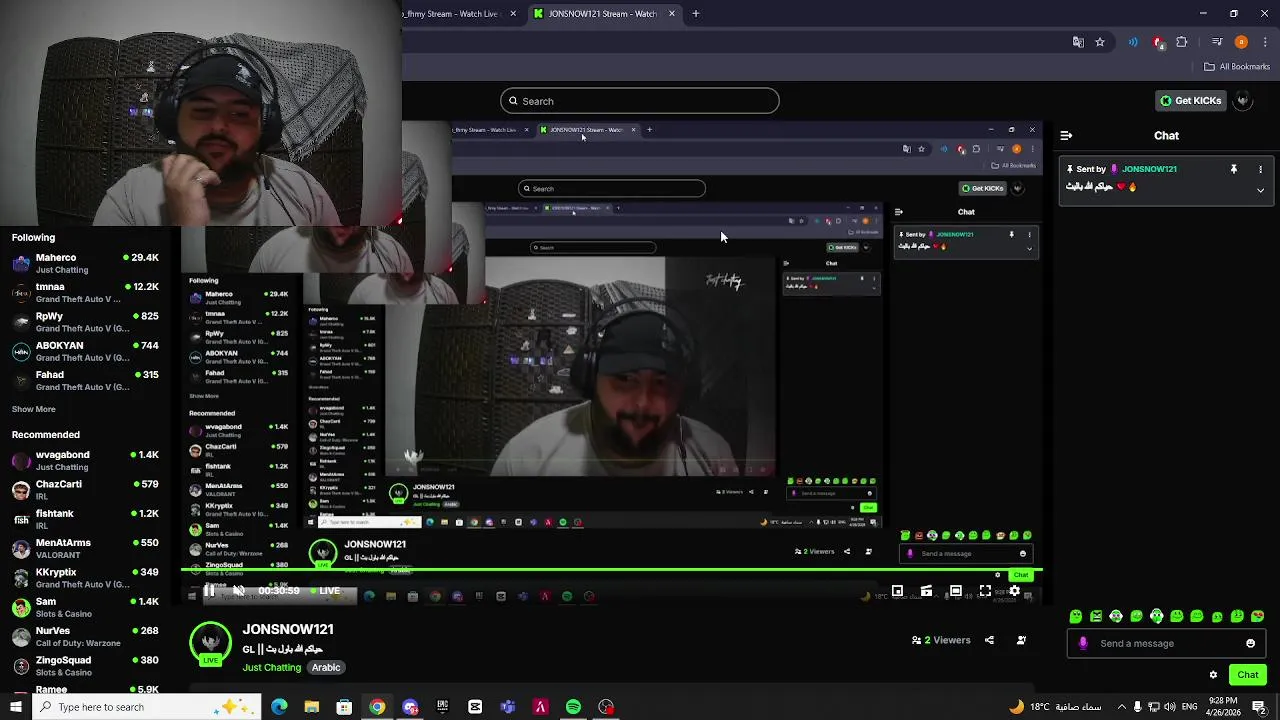Open ChazCarti recommended channel
The height and width of the screenshot is (720, 1280).
click(85, 489)
